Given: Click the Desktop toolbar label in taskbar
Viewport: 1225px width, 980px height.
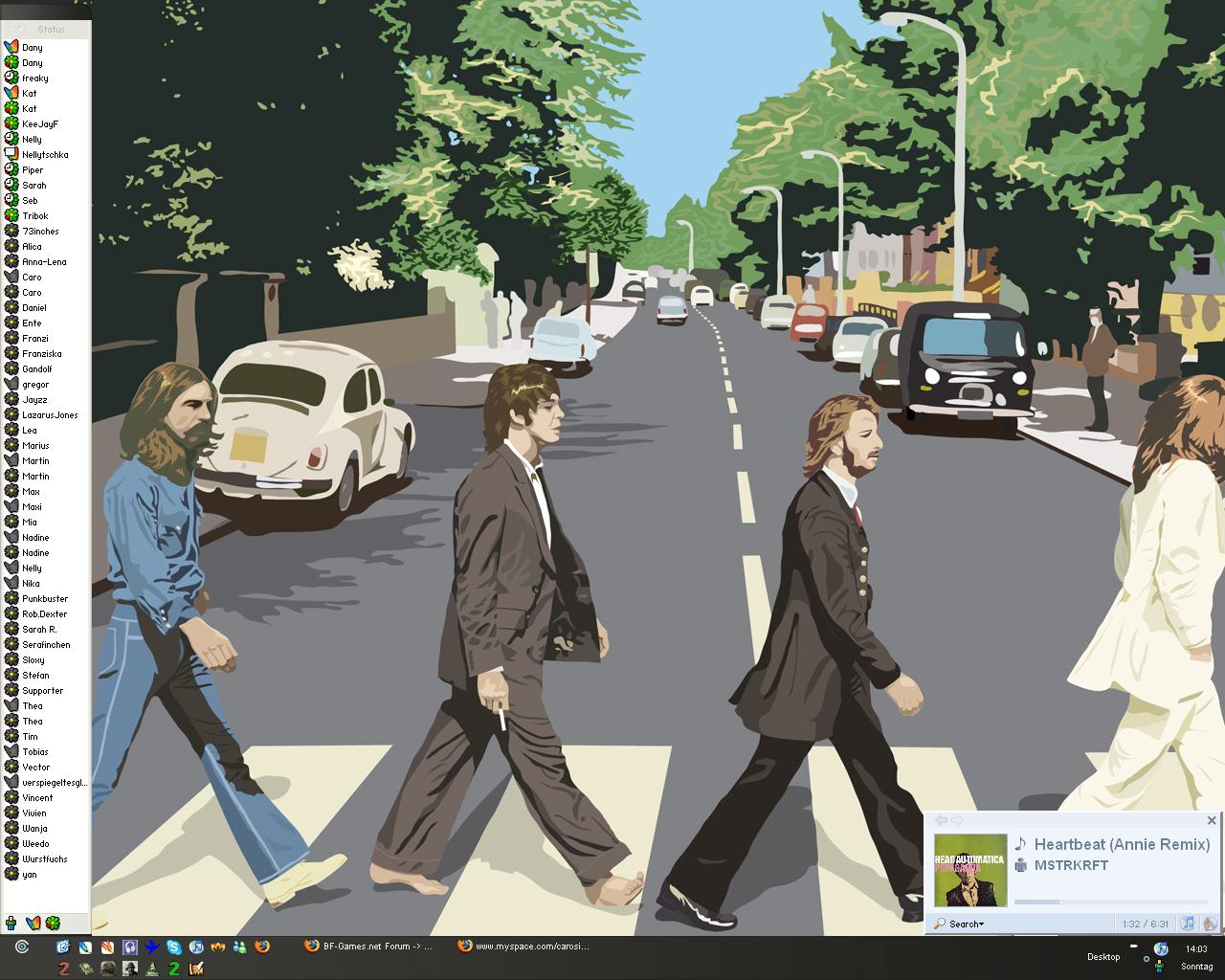Looking at the screenshot, I should [1103, 957].
